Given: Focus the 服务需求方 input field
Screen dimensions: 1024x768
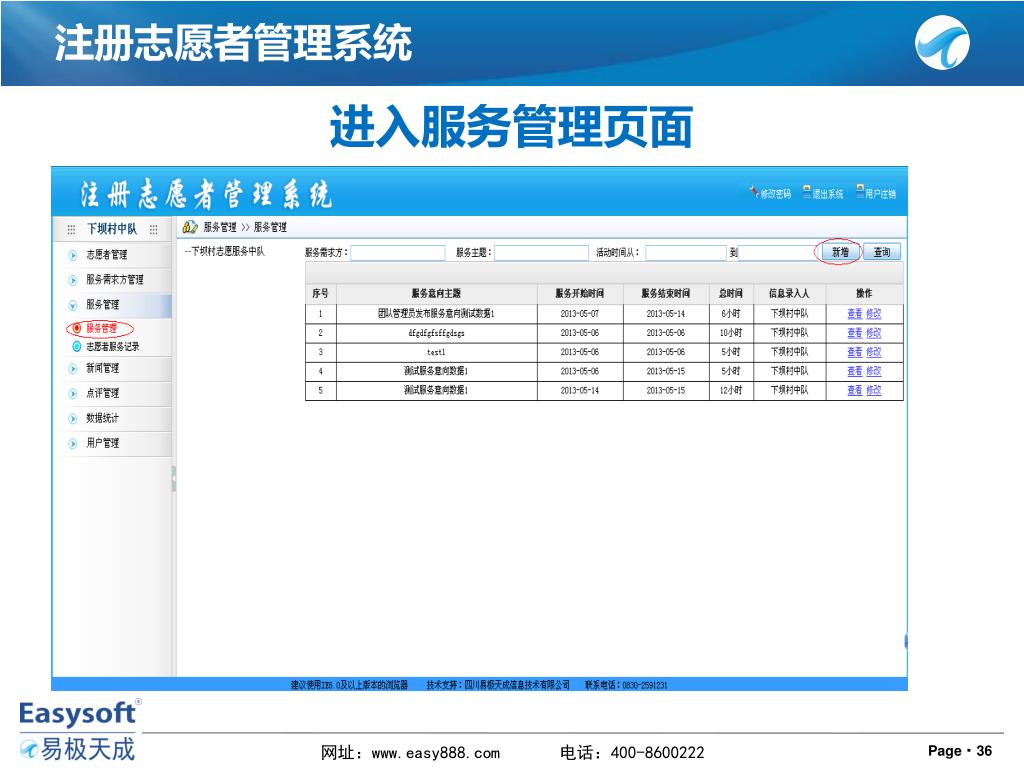Looking at the screenshot, I should pyautogui.click(x=397, y=253).
